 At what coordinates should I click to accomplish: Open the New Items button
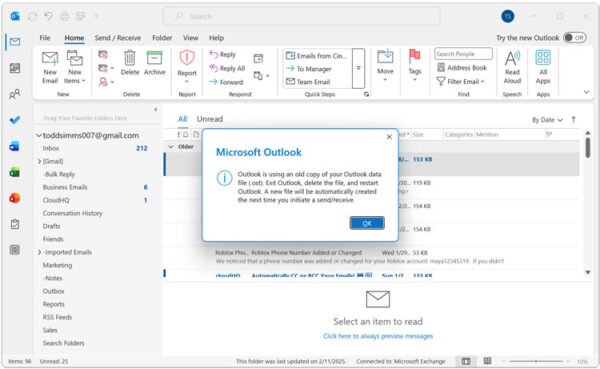75,68
